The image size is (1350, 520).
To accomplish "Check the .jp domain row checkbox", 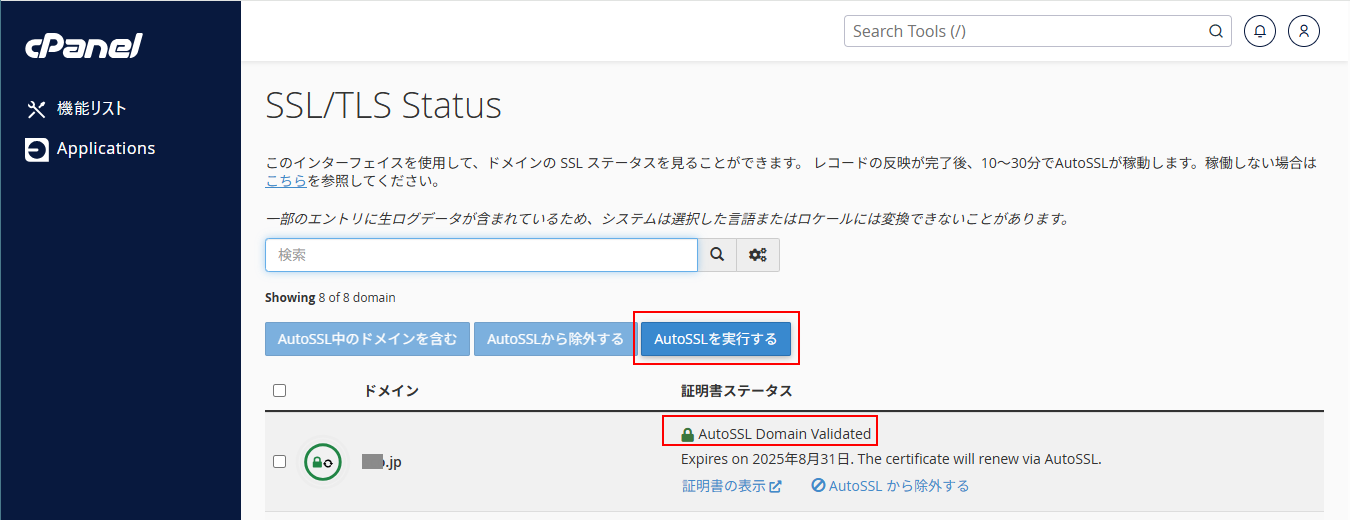I will coord(279,461).
